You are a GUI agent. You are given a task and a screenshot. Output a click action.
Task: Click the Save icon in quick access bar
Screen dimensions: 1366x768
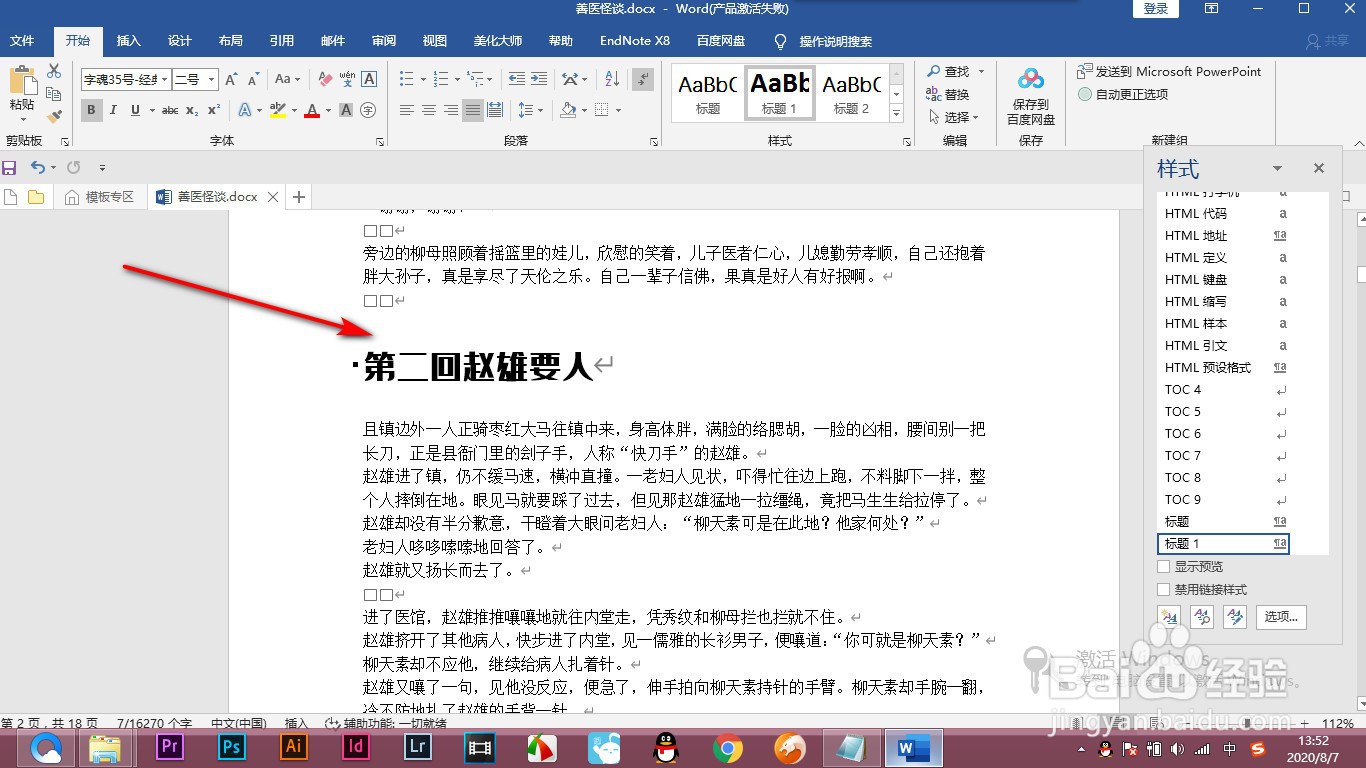click(10, 168)
